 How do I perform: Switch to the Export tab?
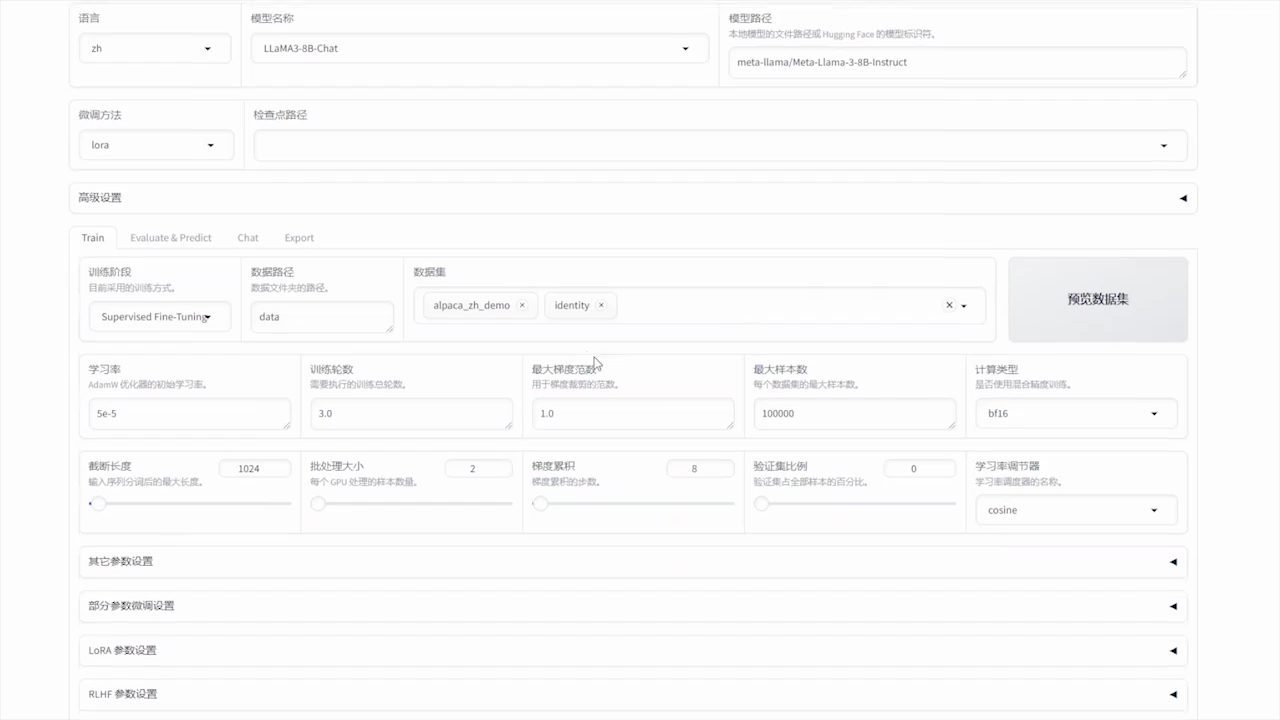tap(299, 238)
